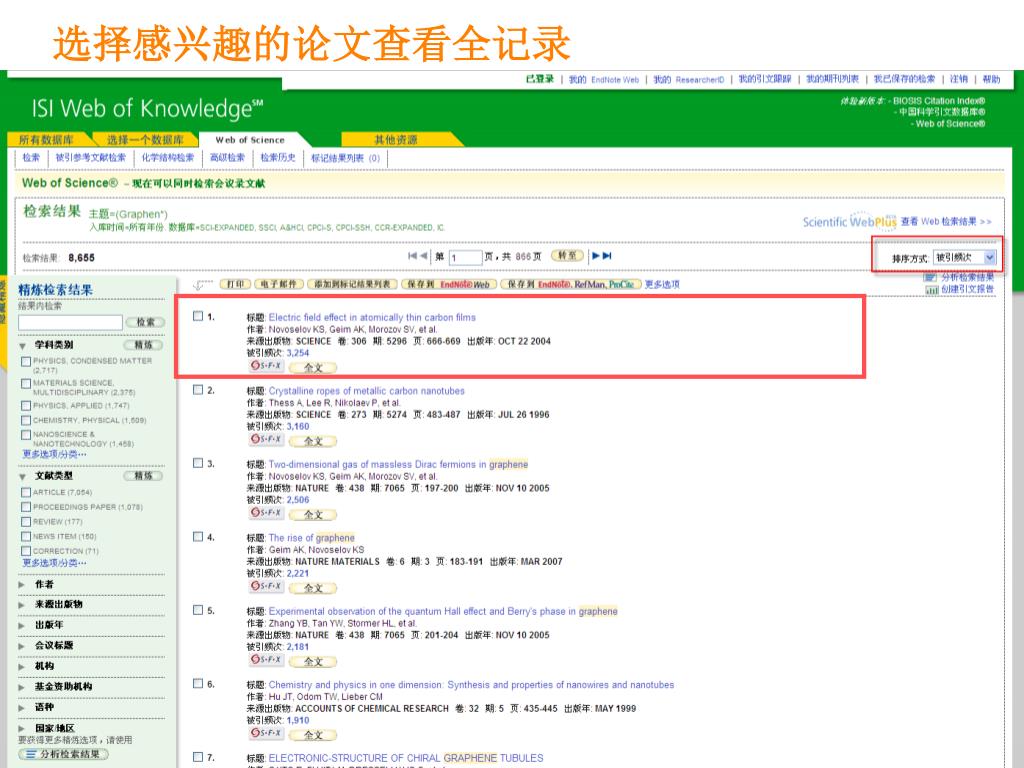
Task: Expand the 出版年 refine section
Action: (22, 626)
